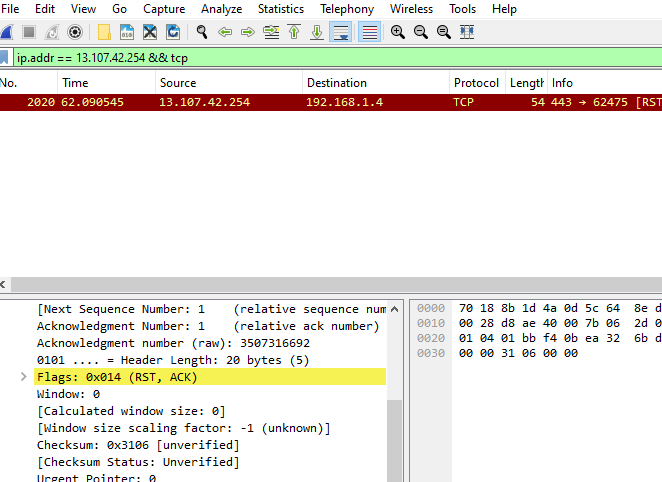Open the Help menu
662x482 pixels.
505,9
